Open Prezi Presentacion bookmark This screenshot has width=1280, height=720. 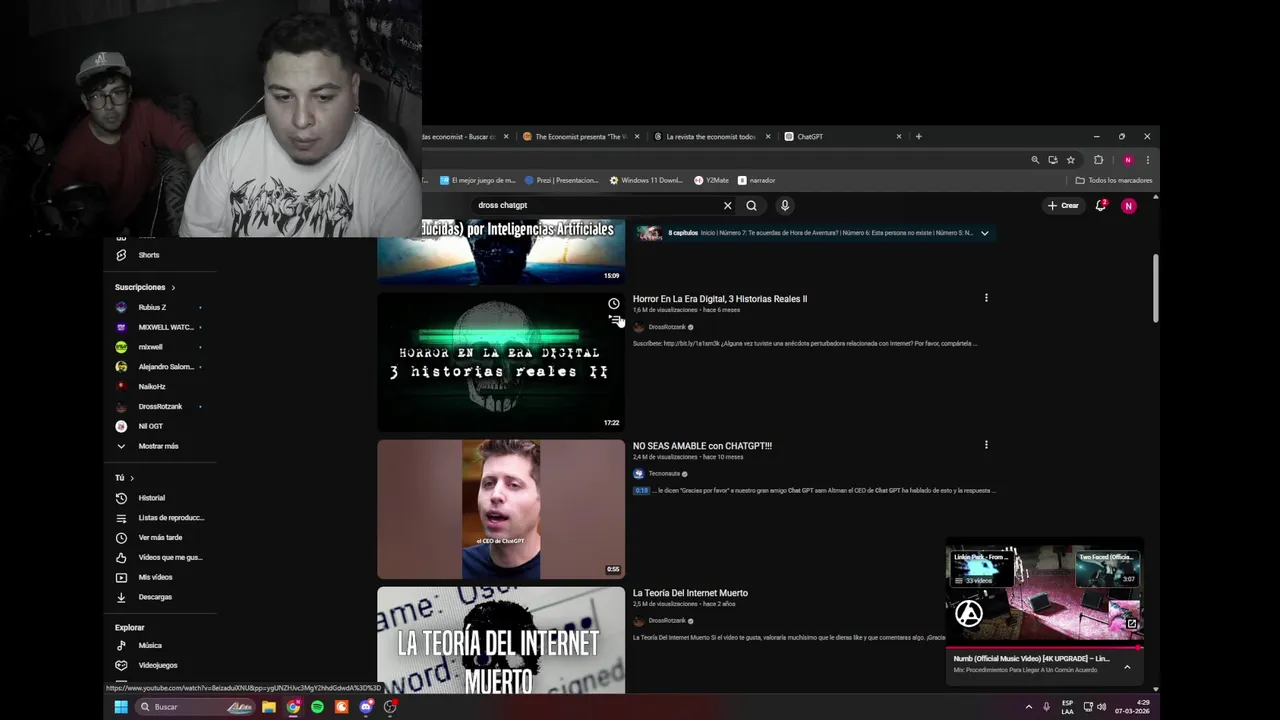click(561, 181)
